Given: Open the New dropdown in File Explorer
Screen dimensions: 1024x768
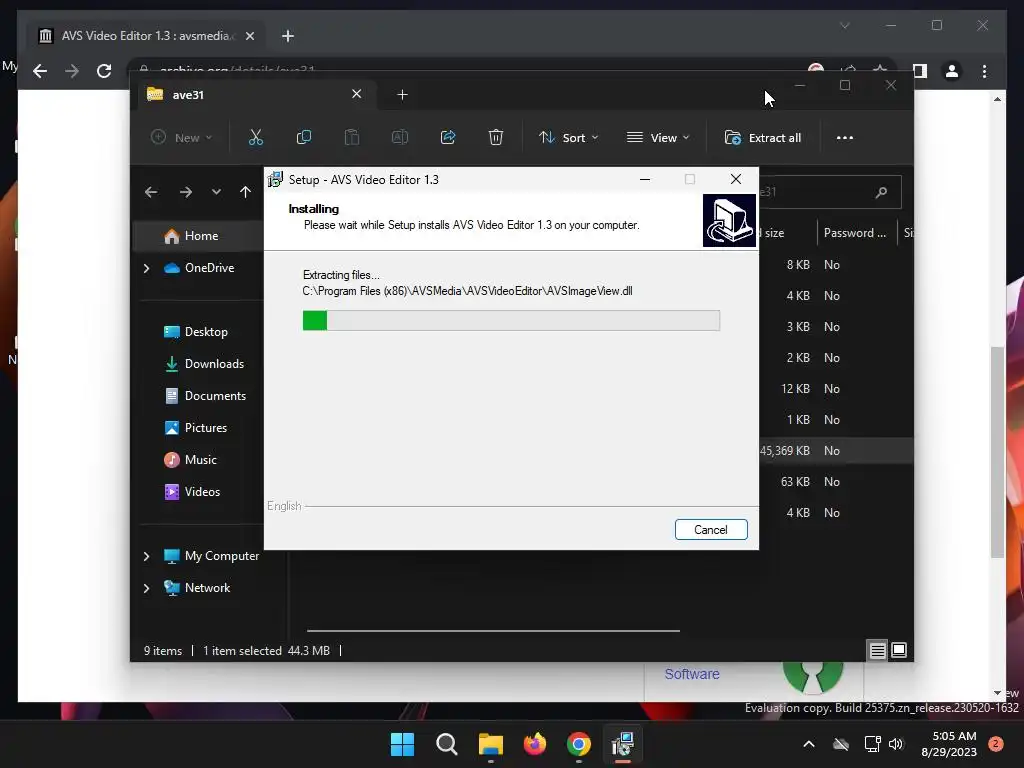Looking at the screenshot, I should click(x=182, y=138).
